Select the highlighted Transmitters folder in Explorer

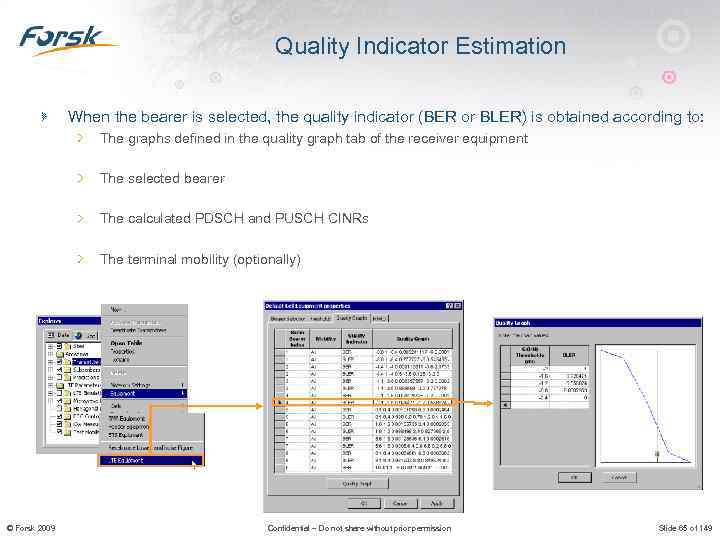coord(87,362)
